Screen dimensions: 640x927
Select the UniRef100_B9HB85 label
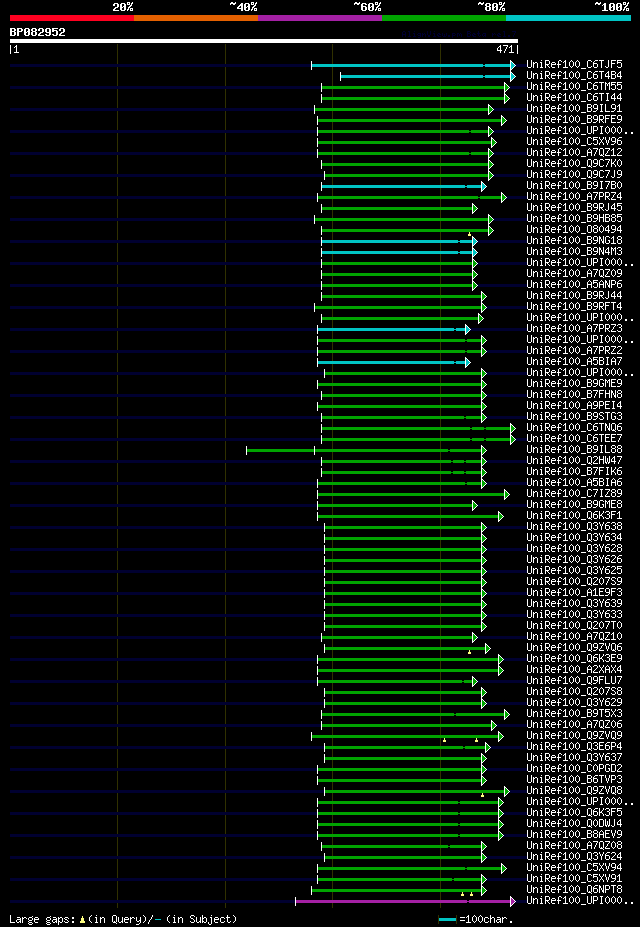pos(574,219)
